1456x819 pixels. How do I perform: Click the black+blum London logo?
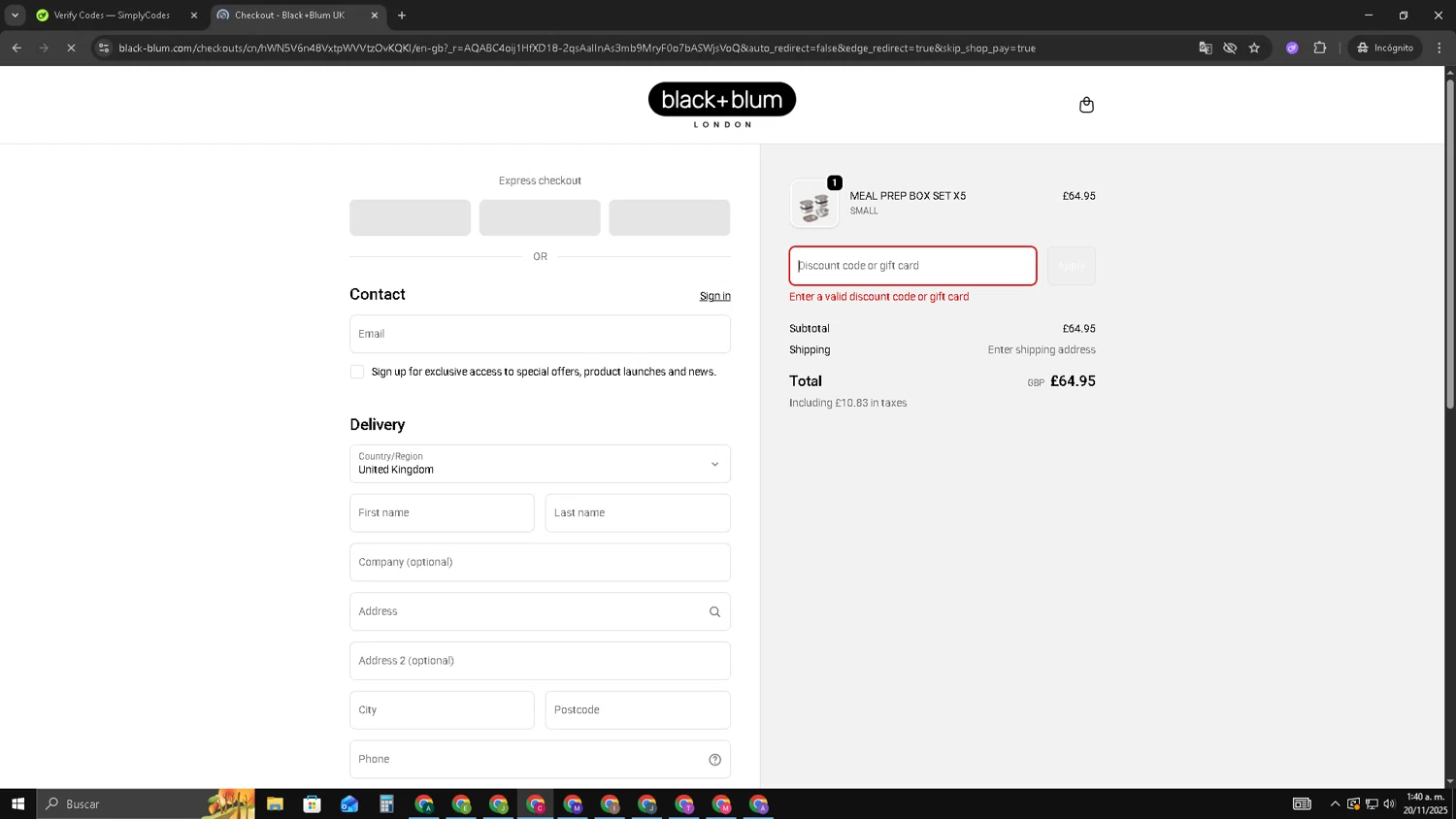722,105
